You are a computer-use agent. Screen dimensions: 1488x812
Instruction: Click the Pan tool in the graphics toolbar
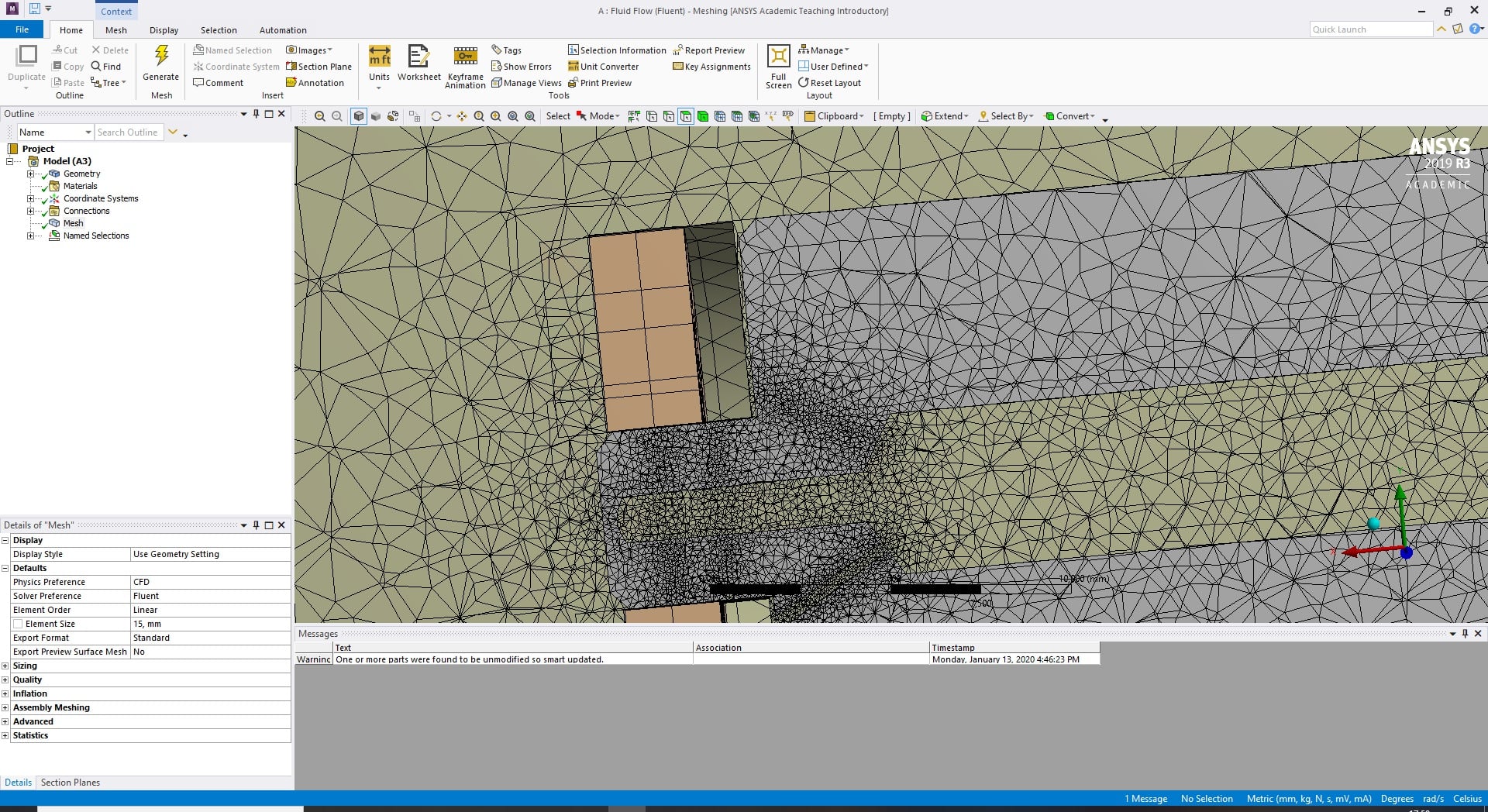[462, 116]
